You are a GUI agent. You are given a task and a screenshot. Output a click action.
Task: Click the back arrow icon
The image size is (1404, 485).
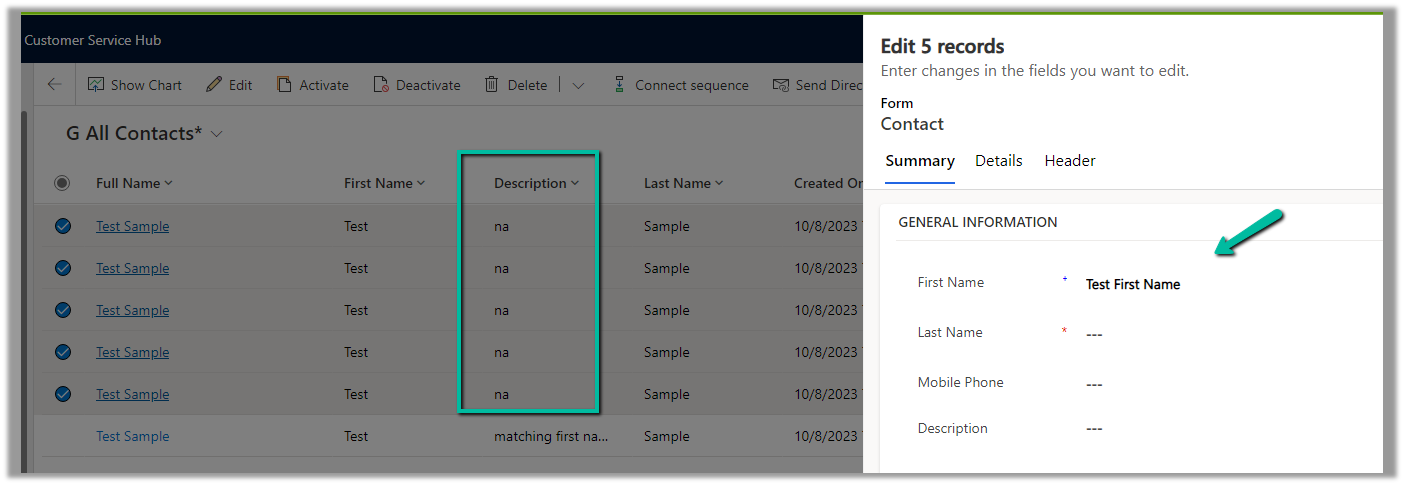[x=55, y=85]
